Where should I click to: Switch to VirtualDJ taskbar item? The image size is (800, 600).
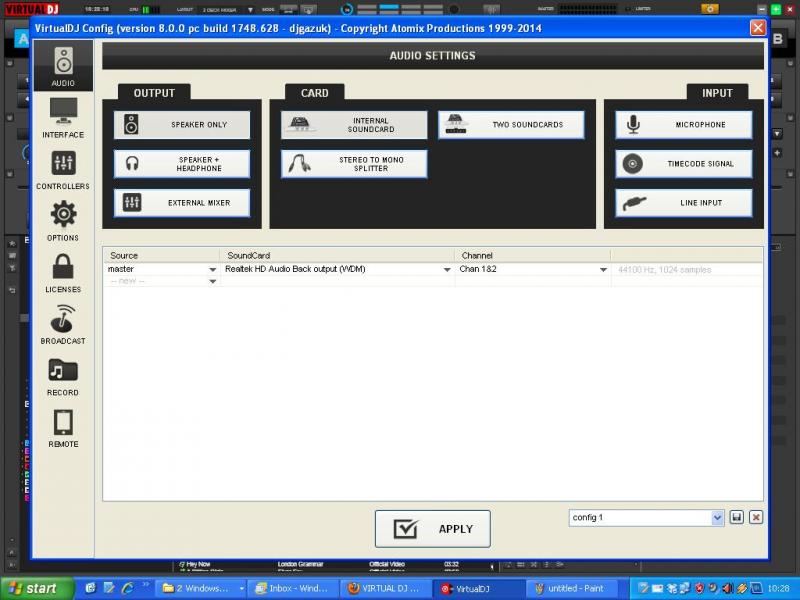click(478, 588)
